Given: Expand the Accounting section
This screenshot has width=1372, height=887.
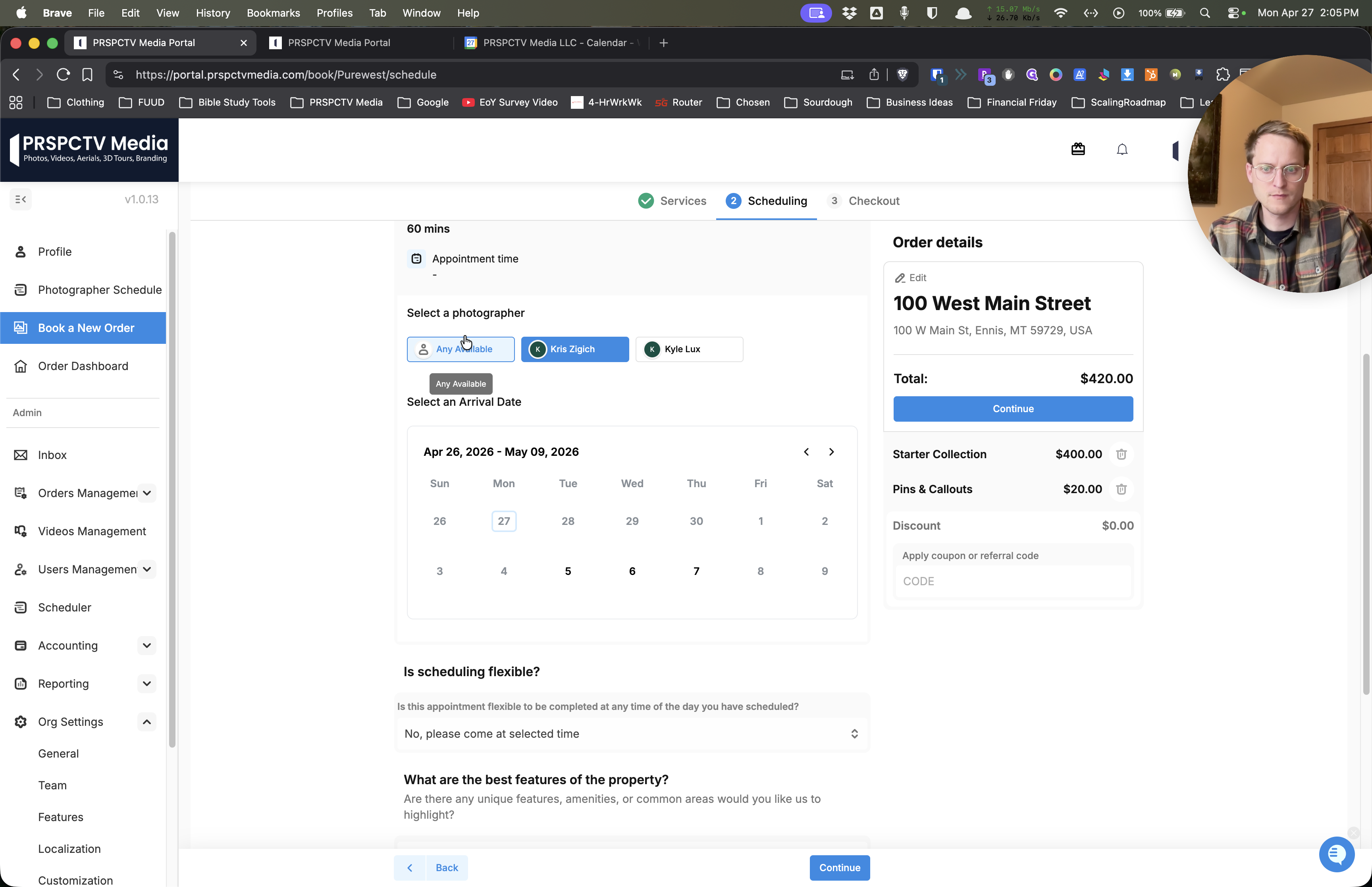Looking at the screenshot, I should coord(147,646).
